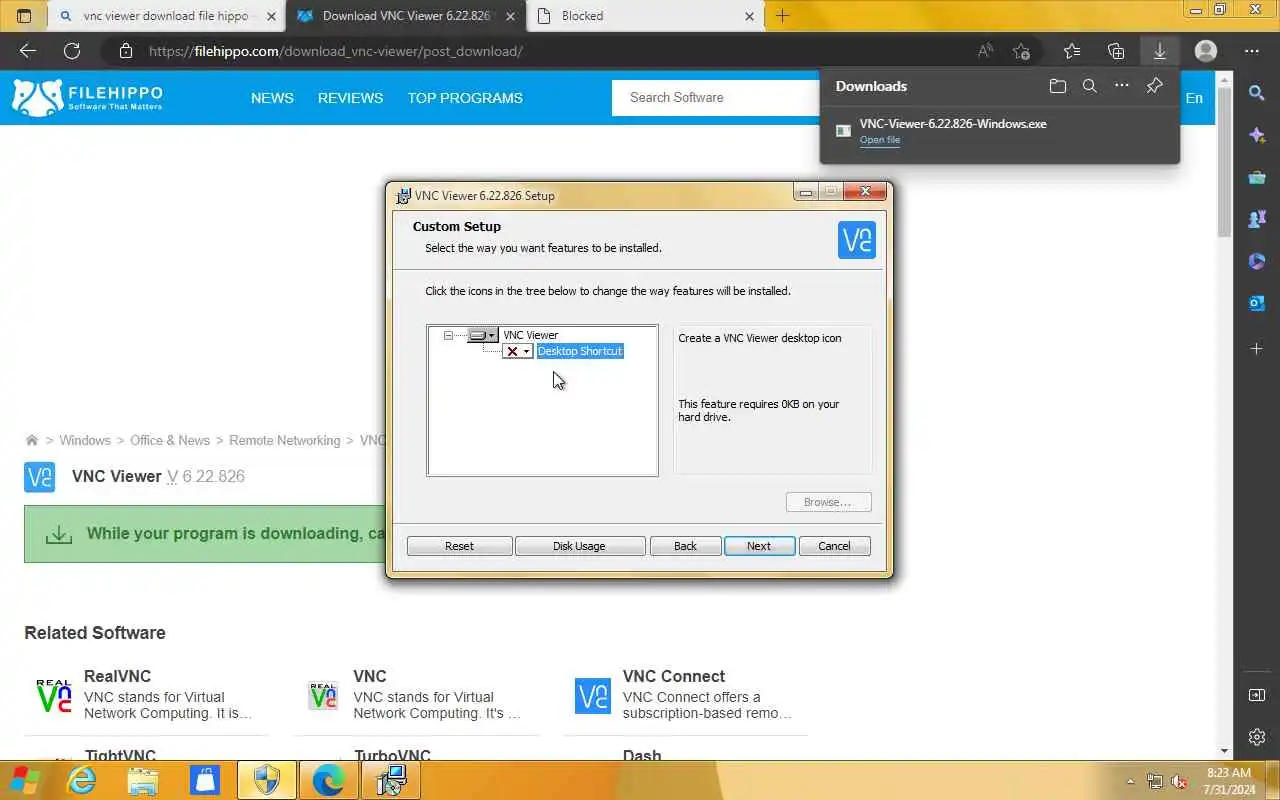Open the Favorites list icon in Edge
The width and height of the screenshot is (1280, 800).
(1072, 51)
